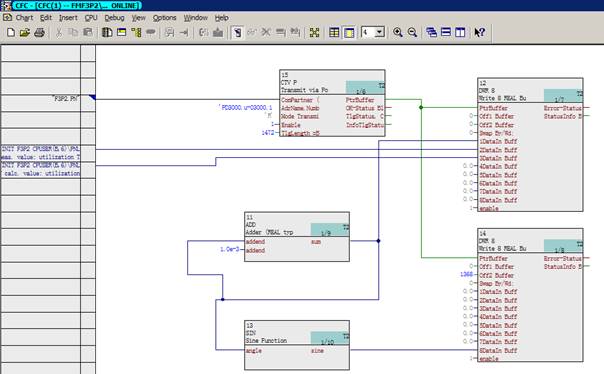Click the fit-to-window arrows icon
This screenshot has height=374, width=604.
(314, 32)
